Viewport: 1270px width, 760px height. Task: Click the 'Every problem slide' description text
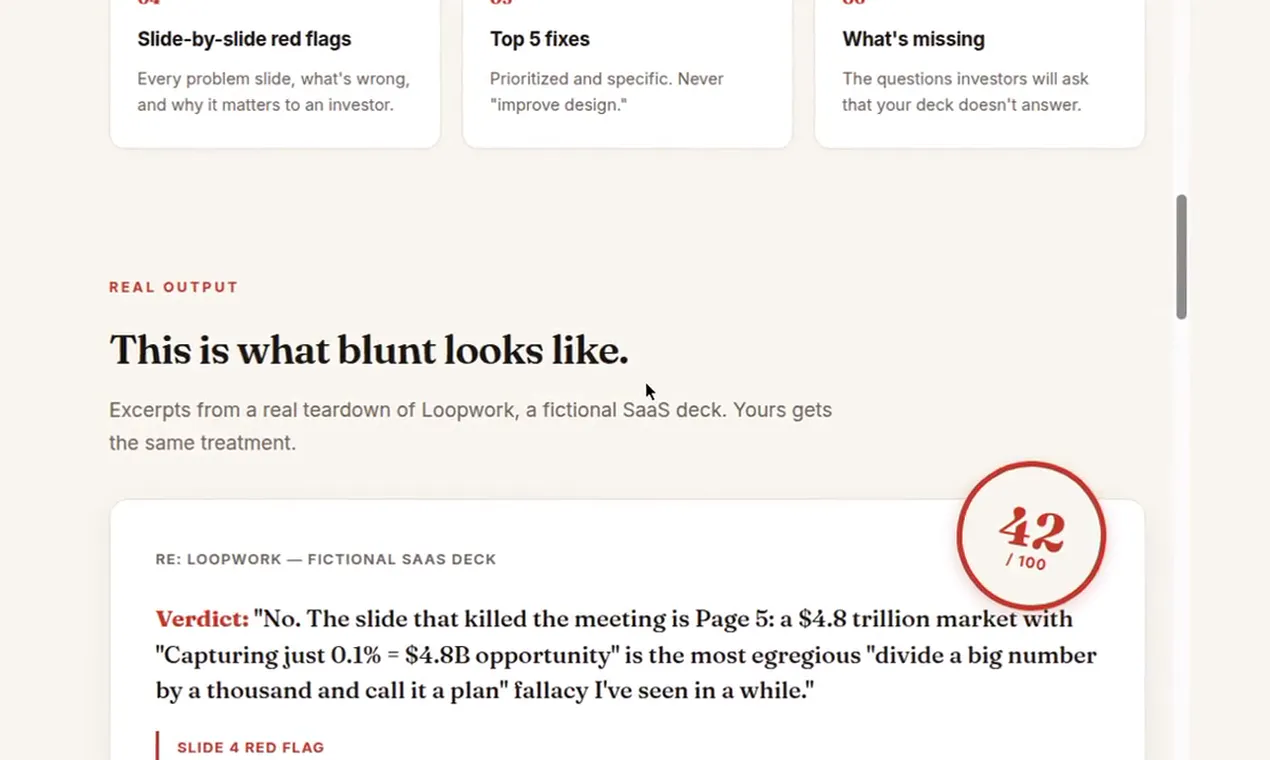click(x=273, y=91)
